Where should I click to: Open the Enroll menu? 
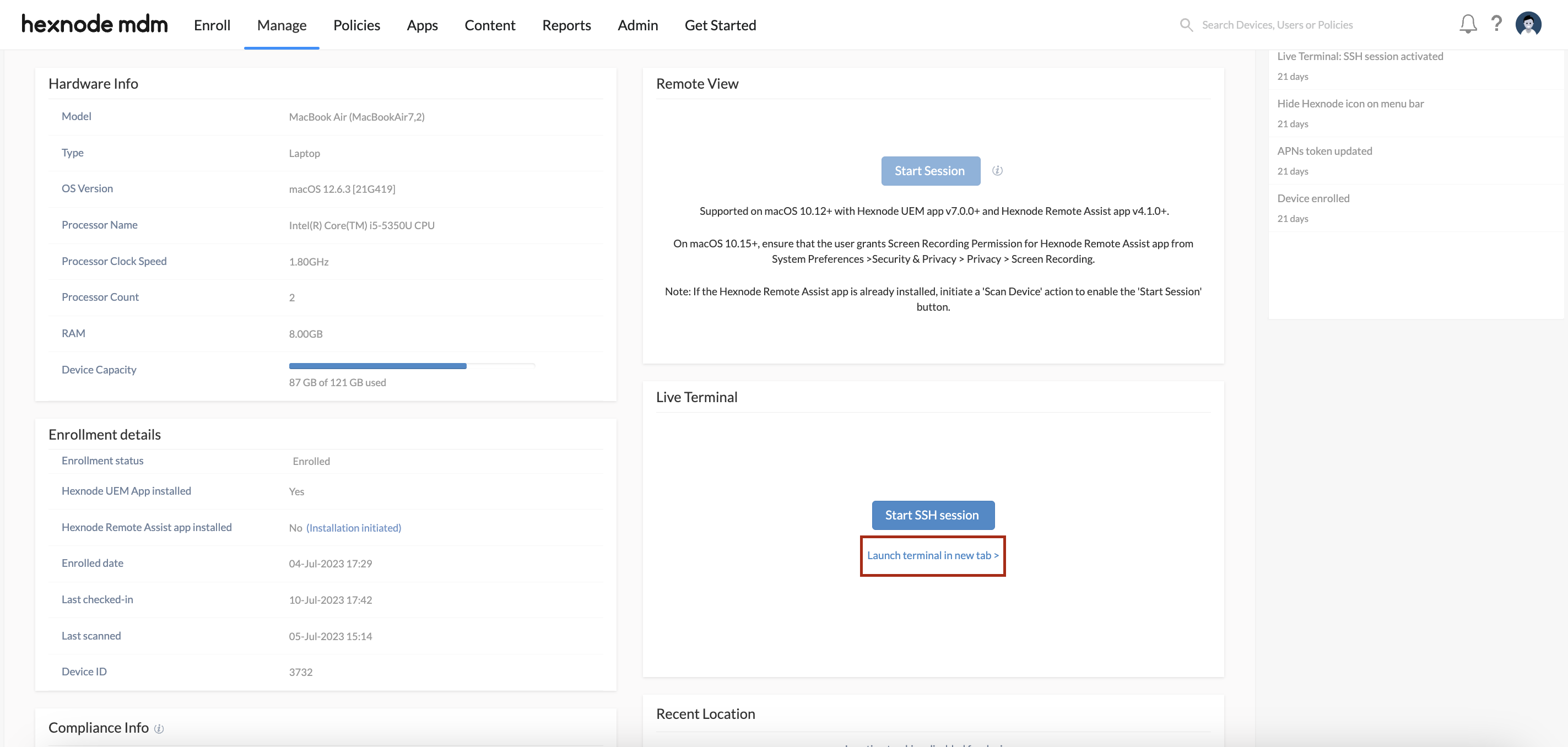212,25
